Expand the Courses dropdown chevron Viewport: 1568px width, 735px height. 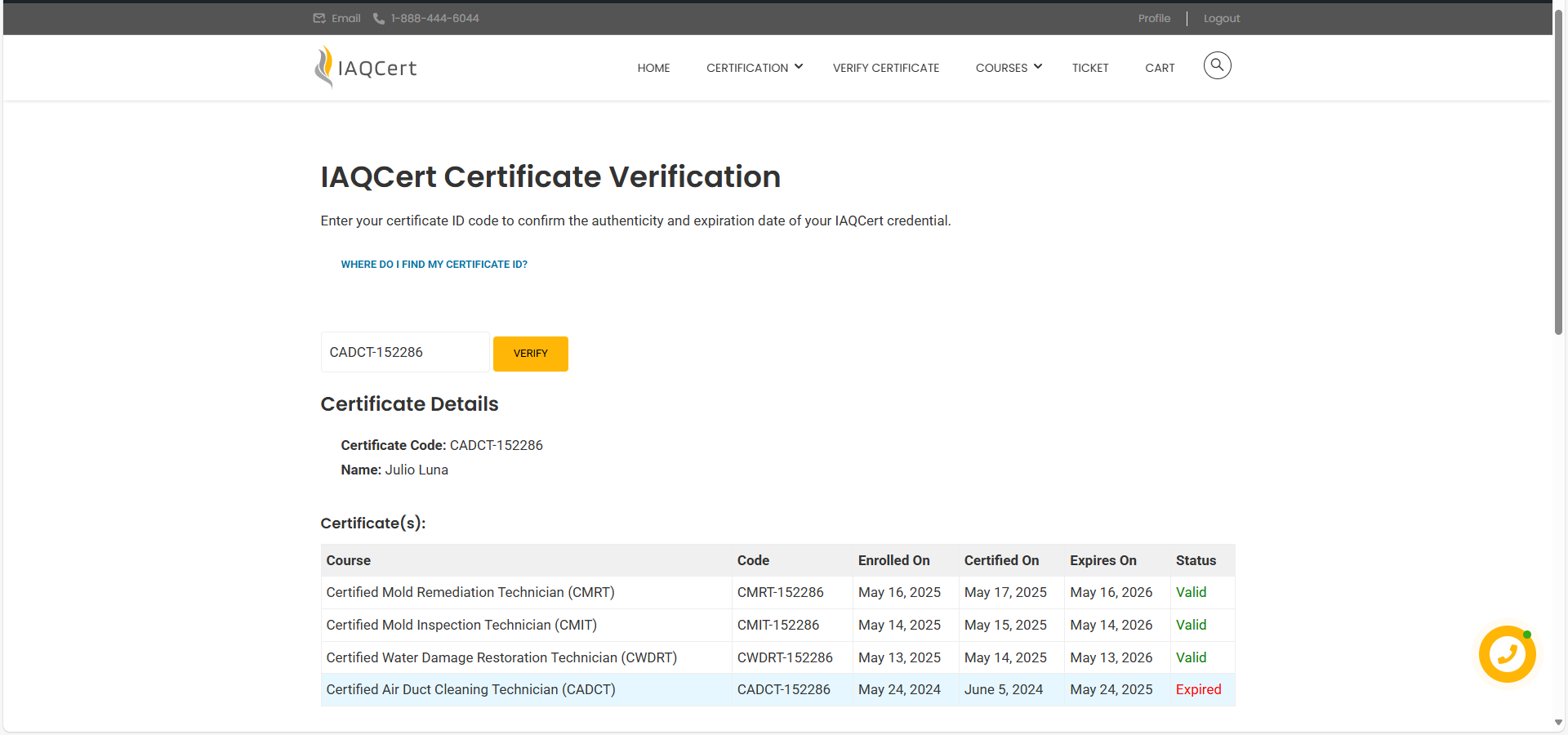point(1038,67)
